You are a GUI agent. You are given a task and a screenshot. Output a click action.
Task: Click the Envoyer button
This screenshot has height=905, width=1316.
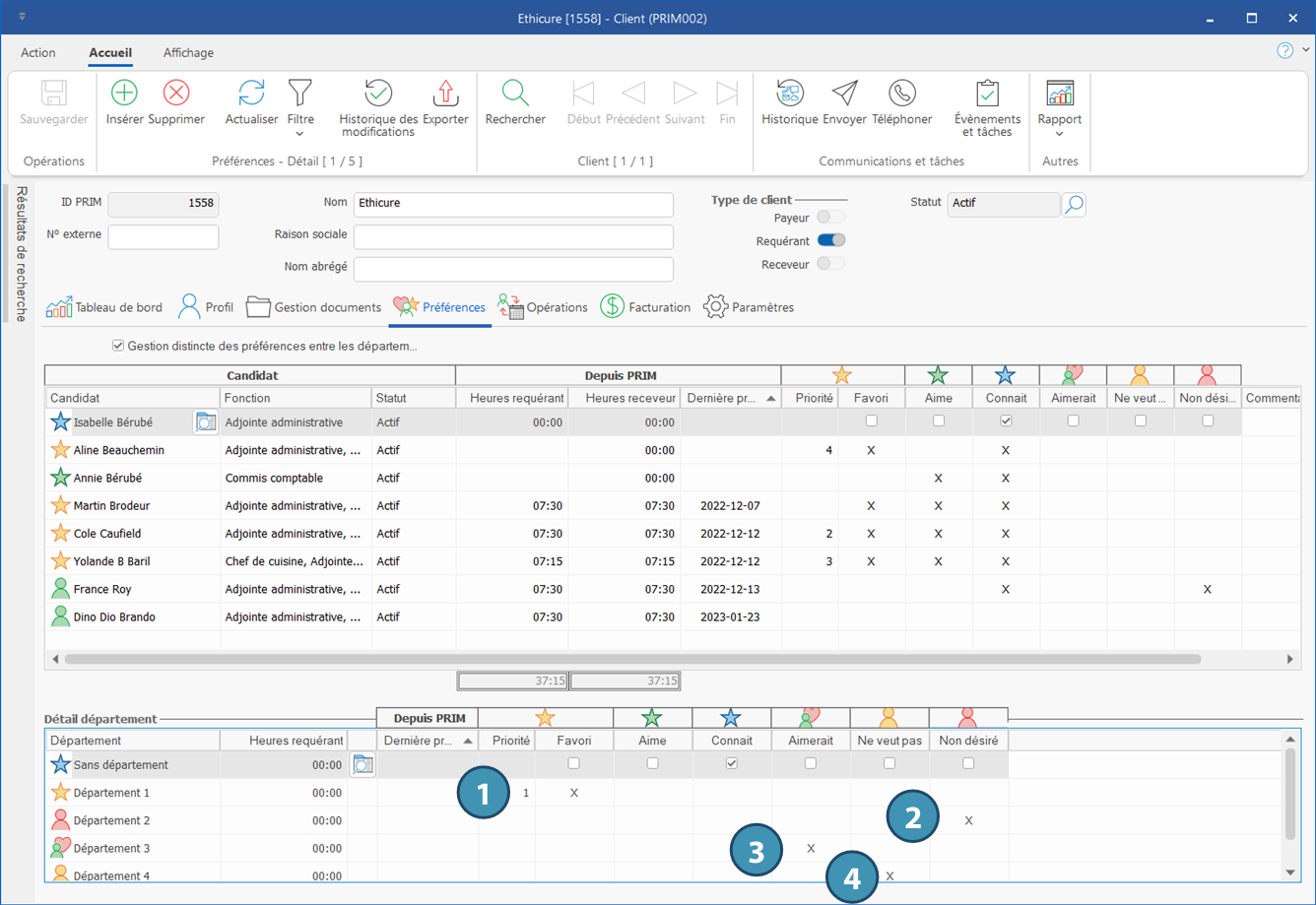(x=844, y=94)
